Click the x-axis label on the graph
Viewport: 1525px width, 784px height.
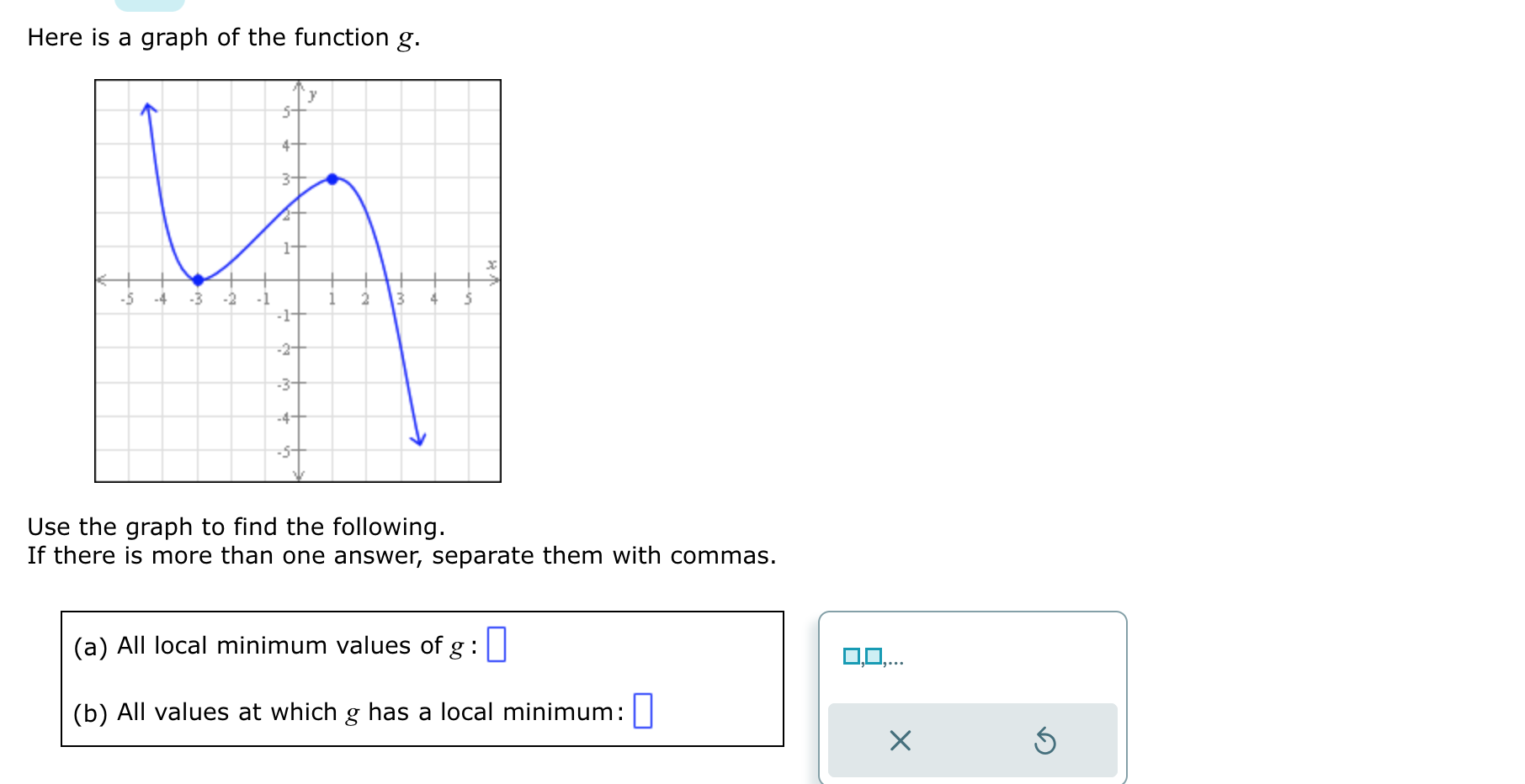490,263
